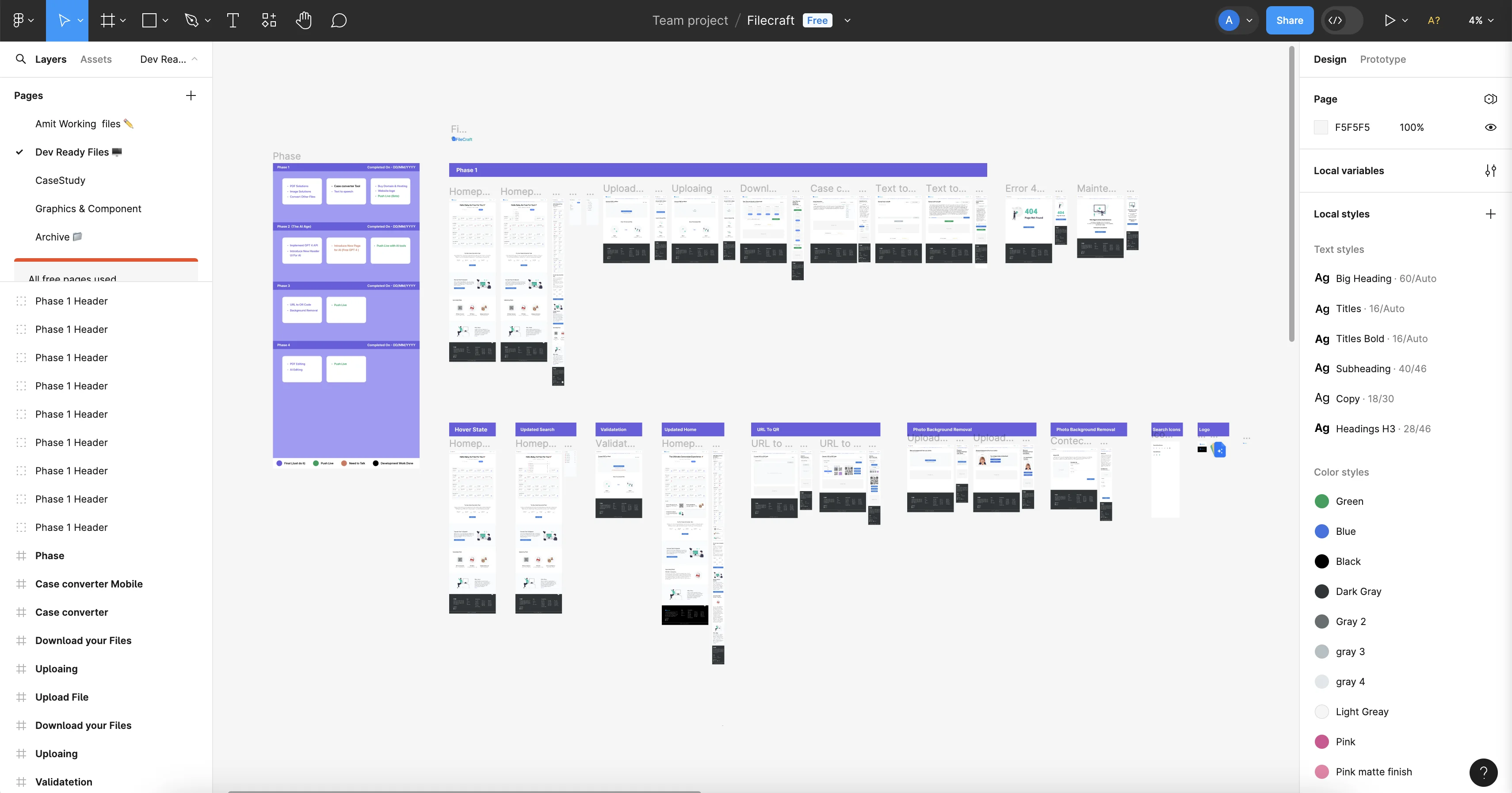
Task: Open the Resources components tool
Action: [x=269, y=20]
